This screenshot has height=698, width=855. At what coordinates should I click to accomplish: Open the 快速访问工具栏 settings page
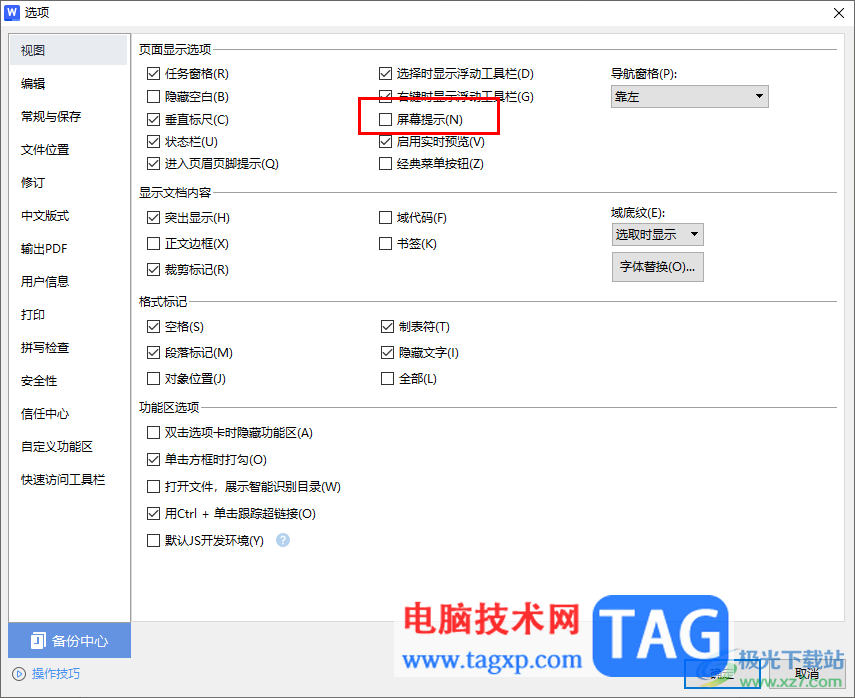click(68, 480)
